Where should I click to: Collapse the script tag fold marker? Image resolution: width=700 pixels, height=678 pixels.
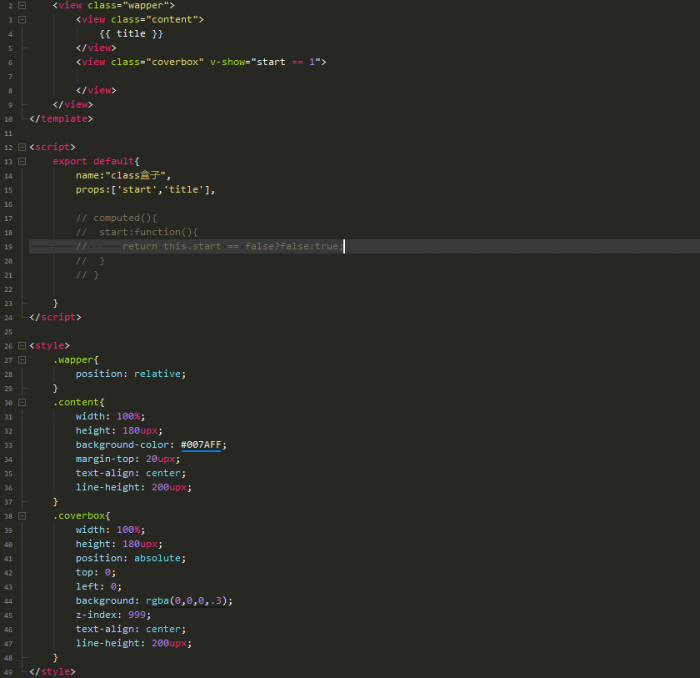22,147
